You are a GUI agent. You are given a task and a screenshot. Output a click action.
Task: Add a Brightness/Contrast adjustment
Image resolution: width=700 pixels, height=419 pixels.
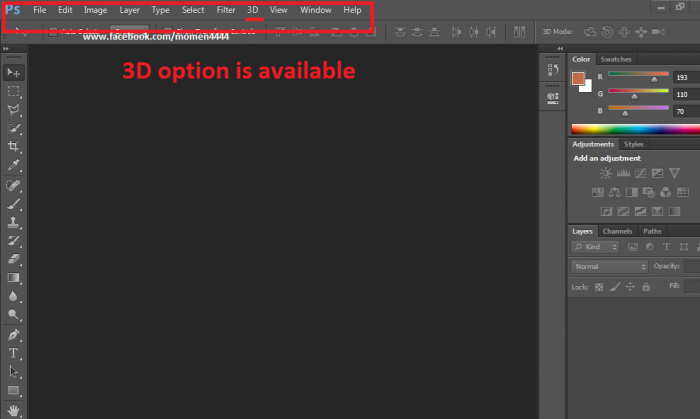606,173
